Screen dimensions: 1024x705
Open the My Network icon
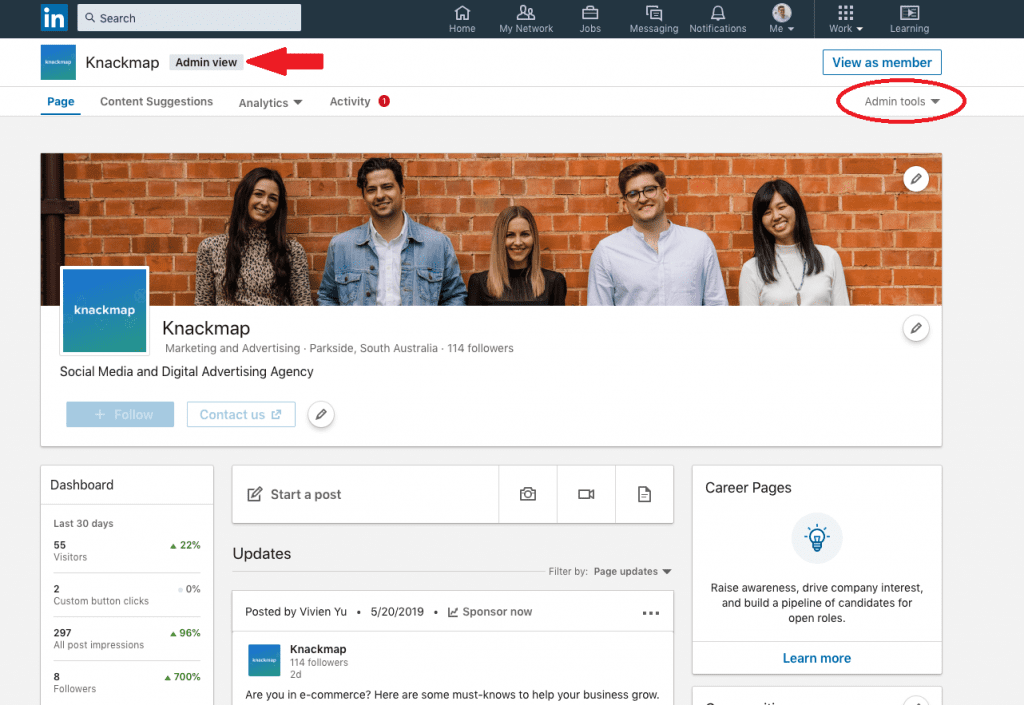pyautogui.click(x=526, y=19)
